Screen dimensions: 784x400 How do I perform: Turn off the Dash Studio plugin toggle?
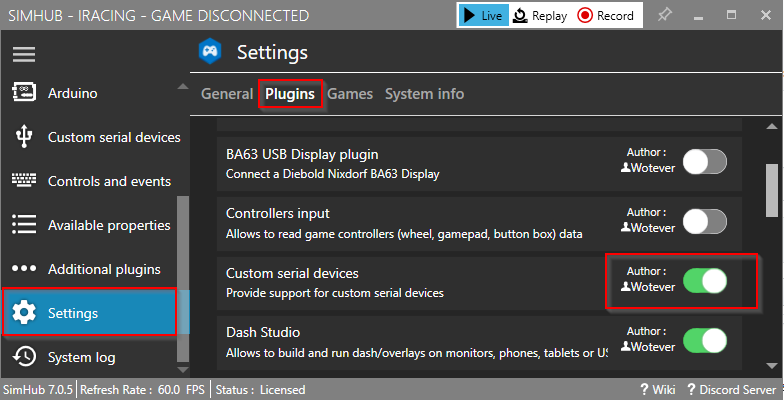click(704, 340)
